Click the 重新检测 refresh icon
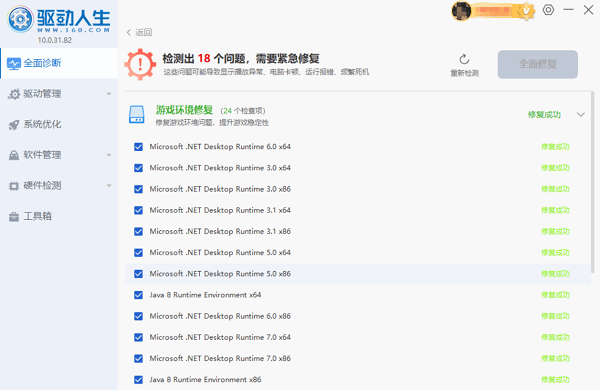 coord(464,59)
